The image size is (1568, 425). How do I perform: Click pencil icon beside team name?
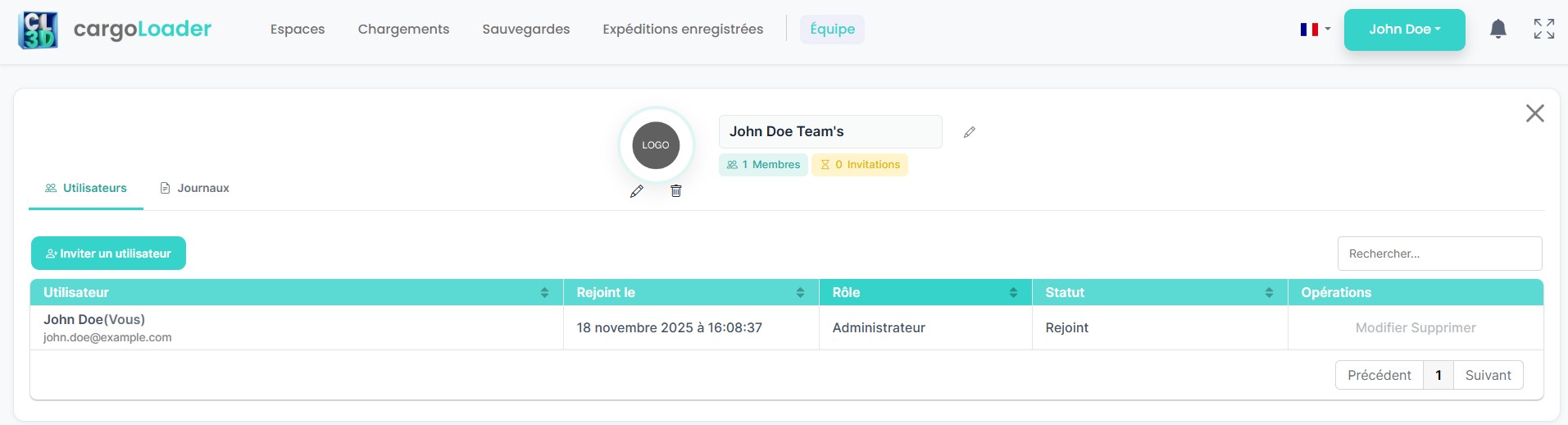click(969, 132)
